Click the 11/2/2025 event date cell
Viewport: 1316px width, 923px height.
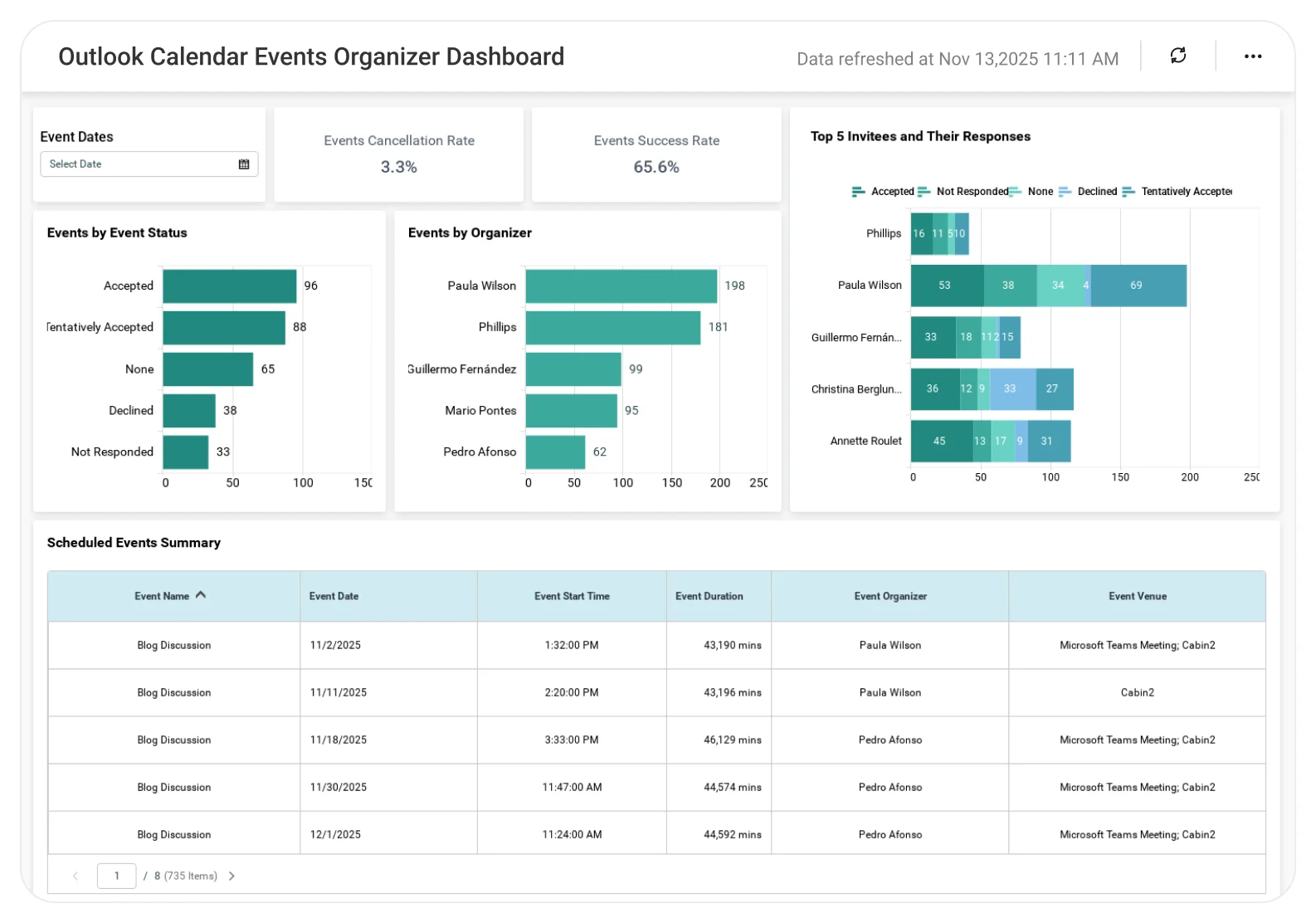[388, 645]
